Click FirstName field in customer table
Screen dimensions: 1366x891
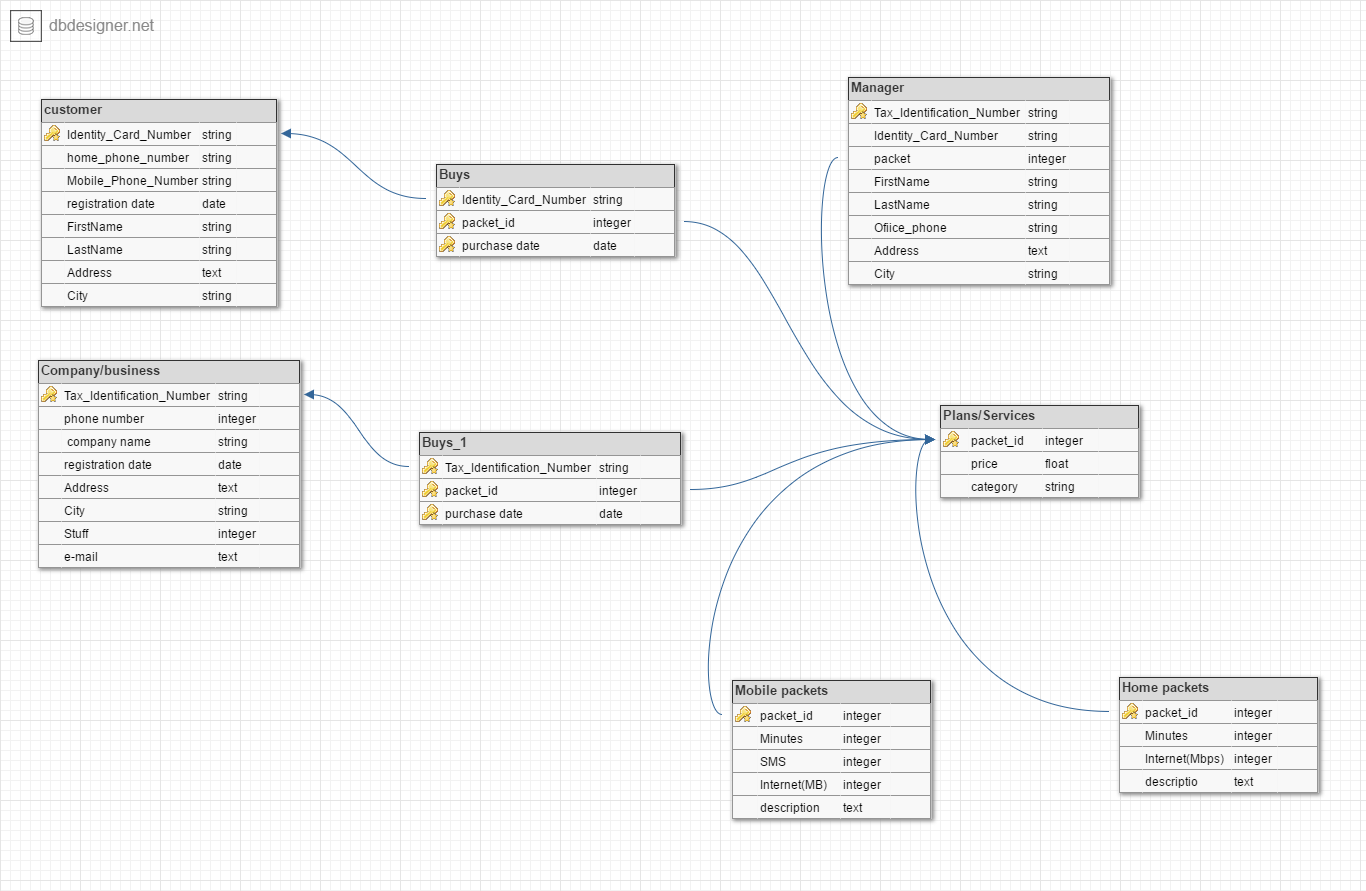coord(159,227)
